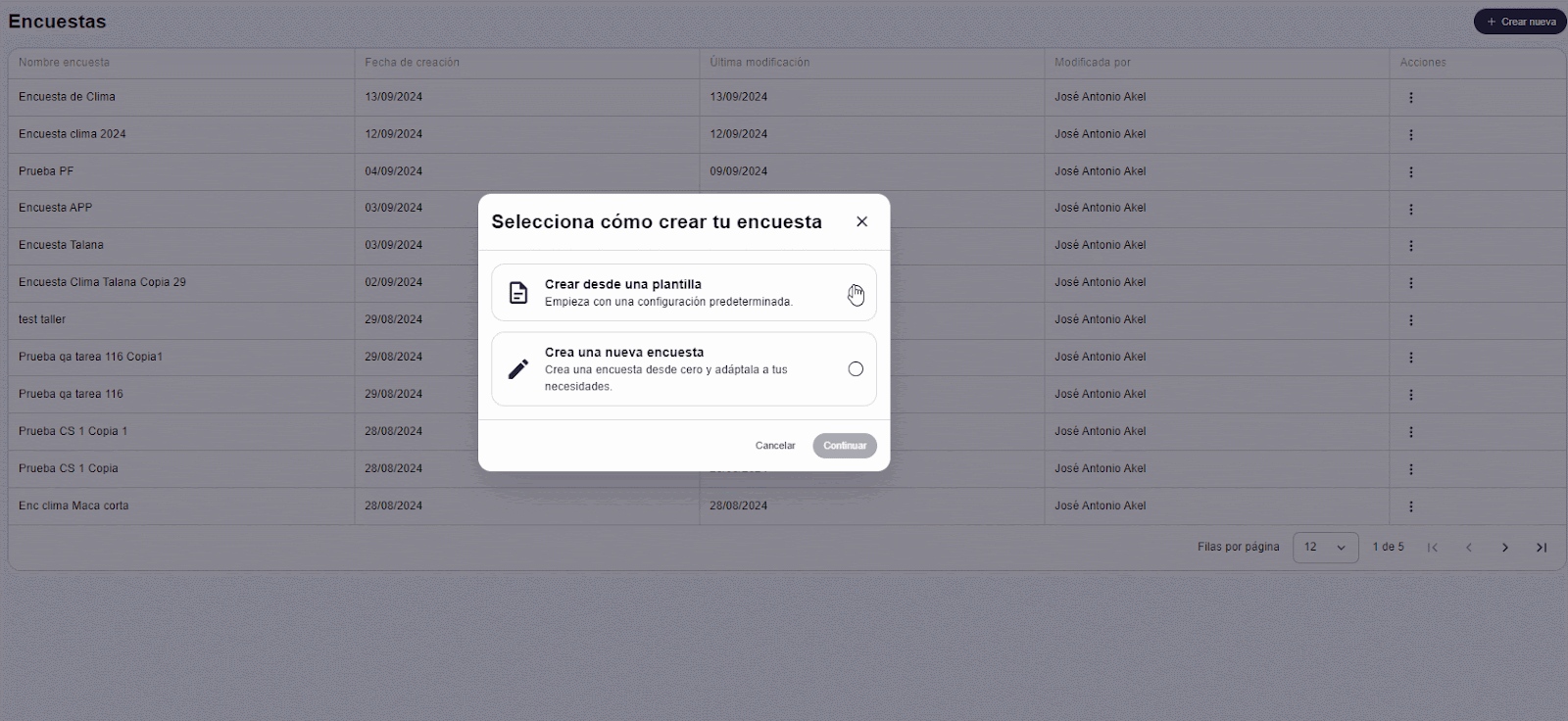Select 'Prueba qa tarea 116 Copia1' row name

point(90,357)
